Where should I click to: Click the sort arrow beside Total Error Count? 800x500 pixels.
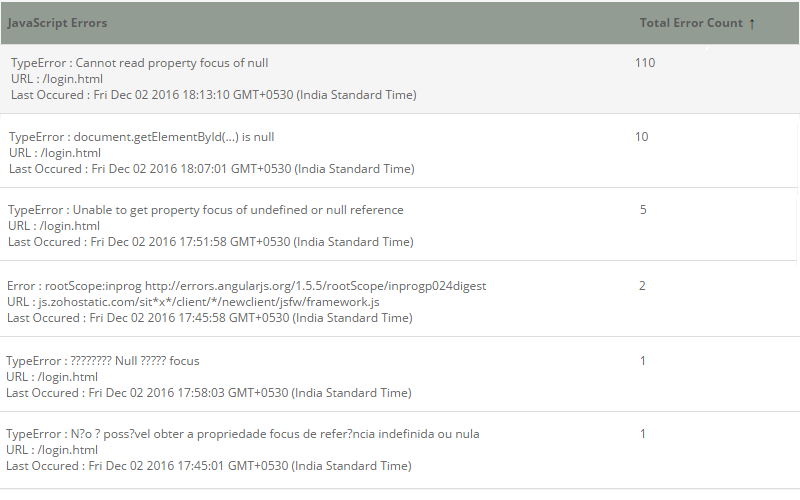pyautogui.click(x=752, y=23)
